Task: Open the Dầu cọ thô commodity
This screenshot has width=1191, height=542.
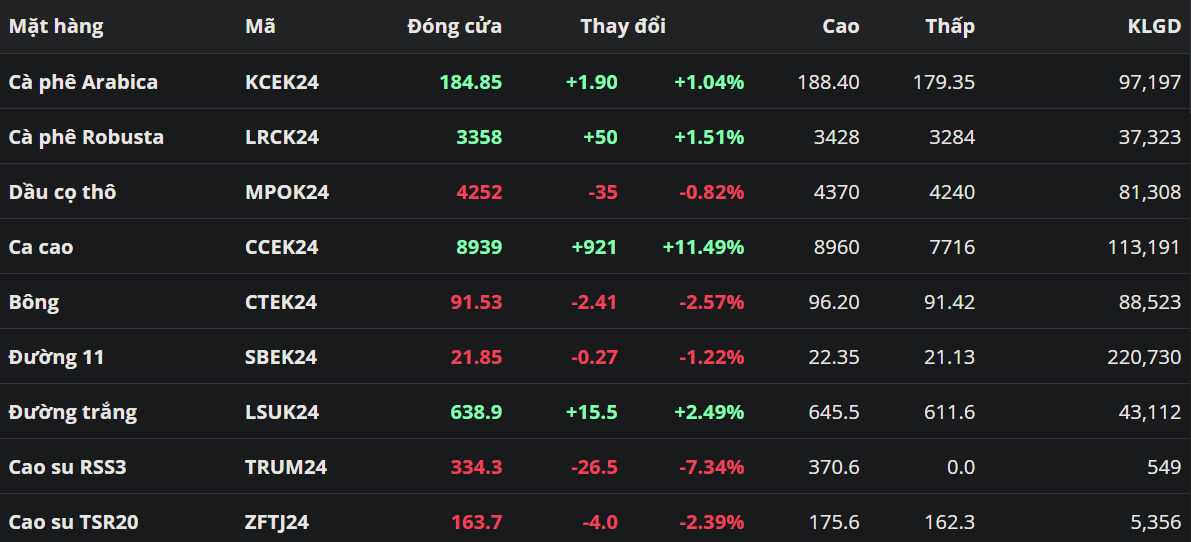Action: coord(62,192)
